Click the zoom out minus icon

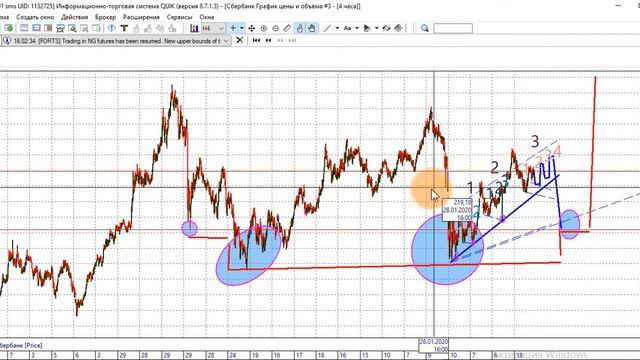276,28
